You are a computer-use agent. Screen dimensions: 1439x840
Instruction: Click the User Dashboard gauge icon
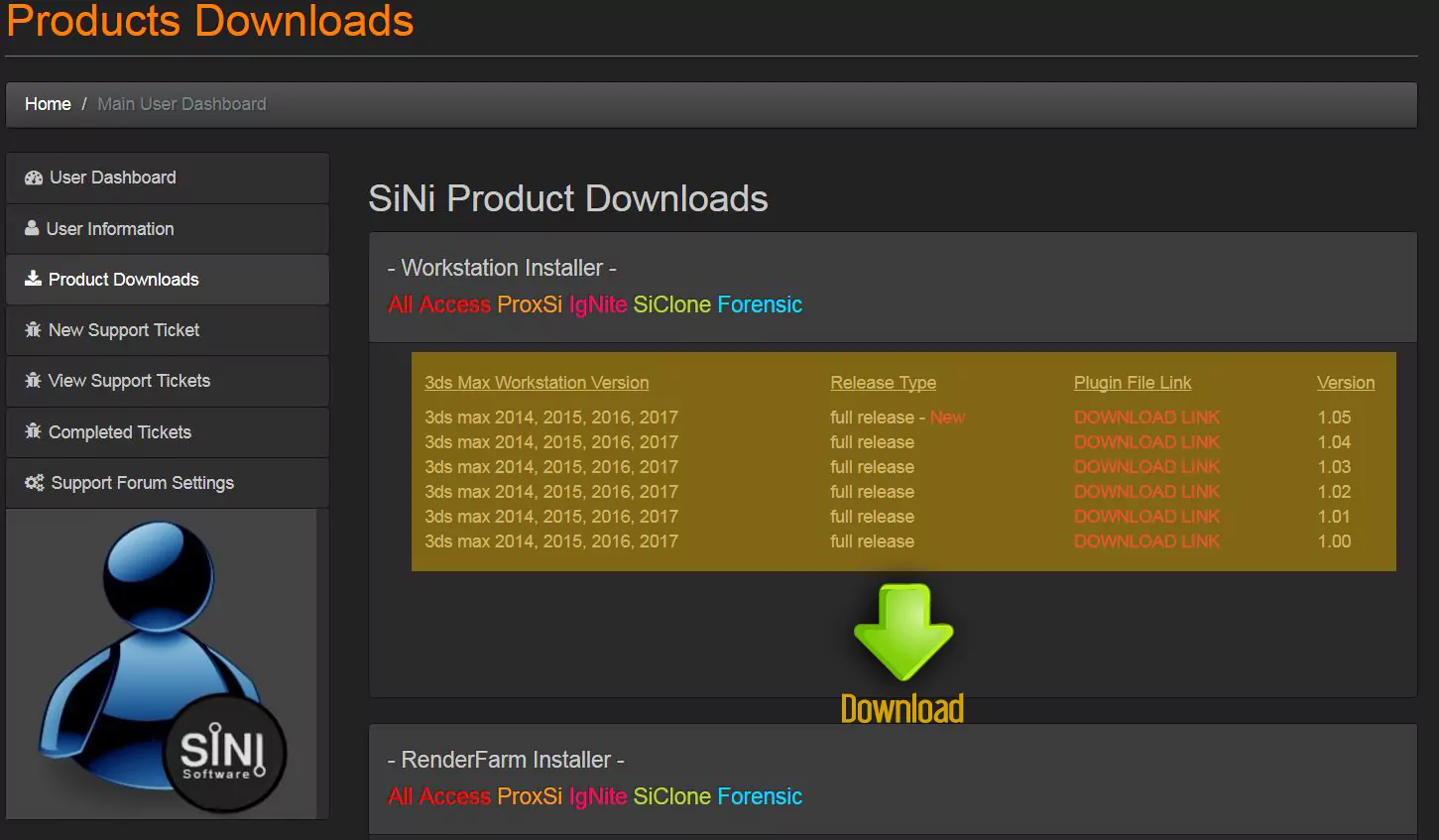34,178
